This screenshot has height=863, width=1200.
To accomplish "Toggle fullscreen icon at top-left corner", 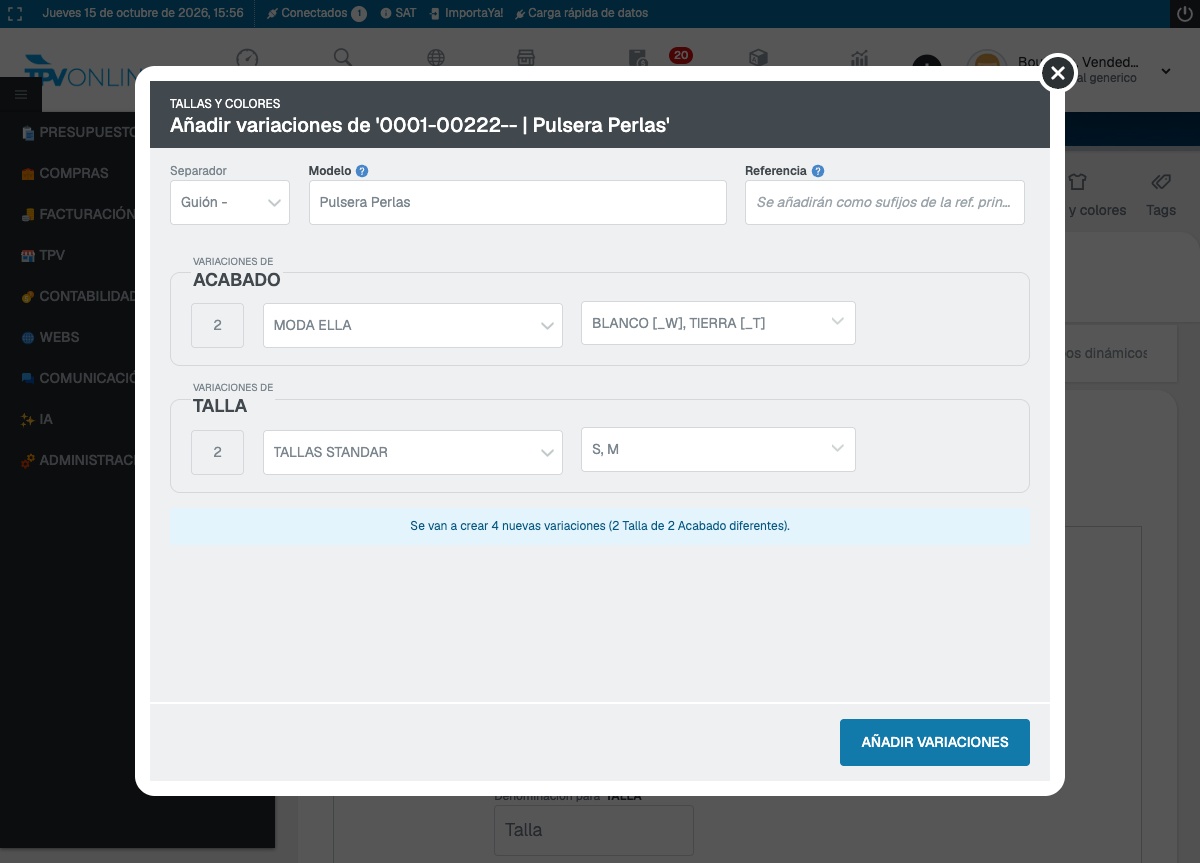I will [14, 13].
